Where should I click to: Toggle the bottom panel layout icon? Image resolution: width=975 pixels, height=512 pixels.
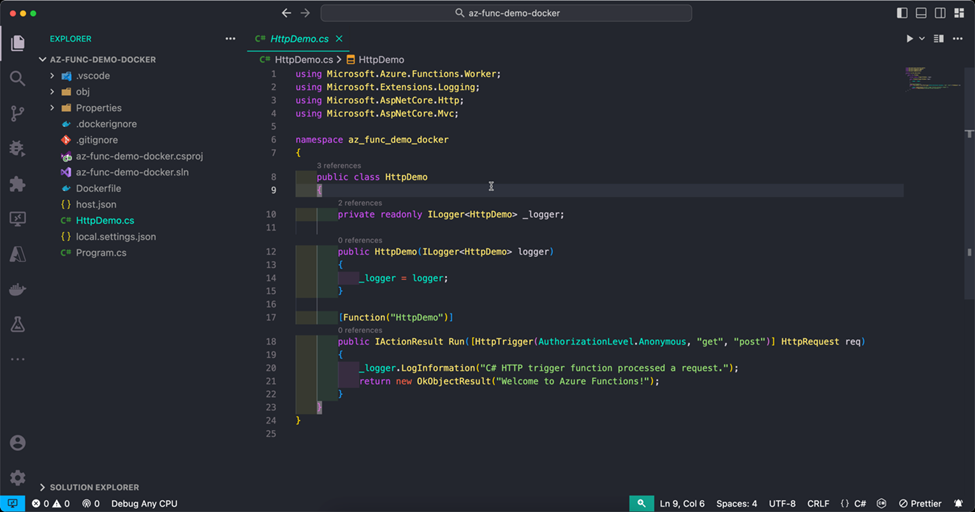[x=921, y=13]
